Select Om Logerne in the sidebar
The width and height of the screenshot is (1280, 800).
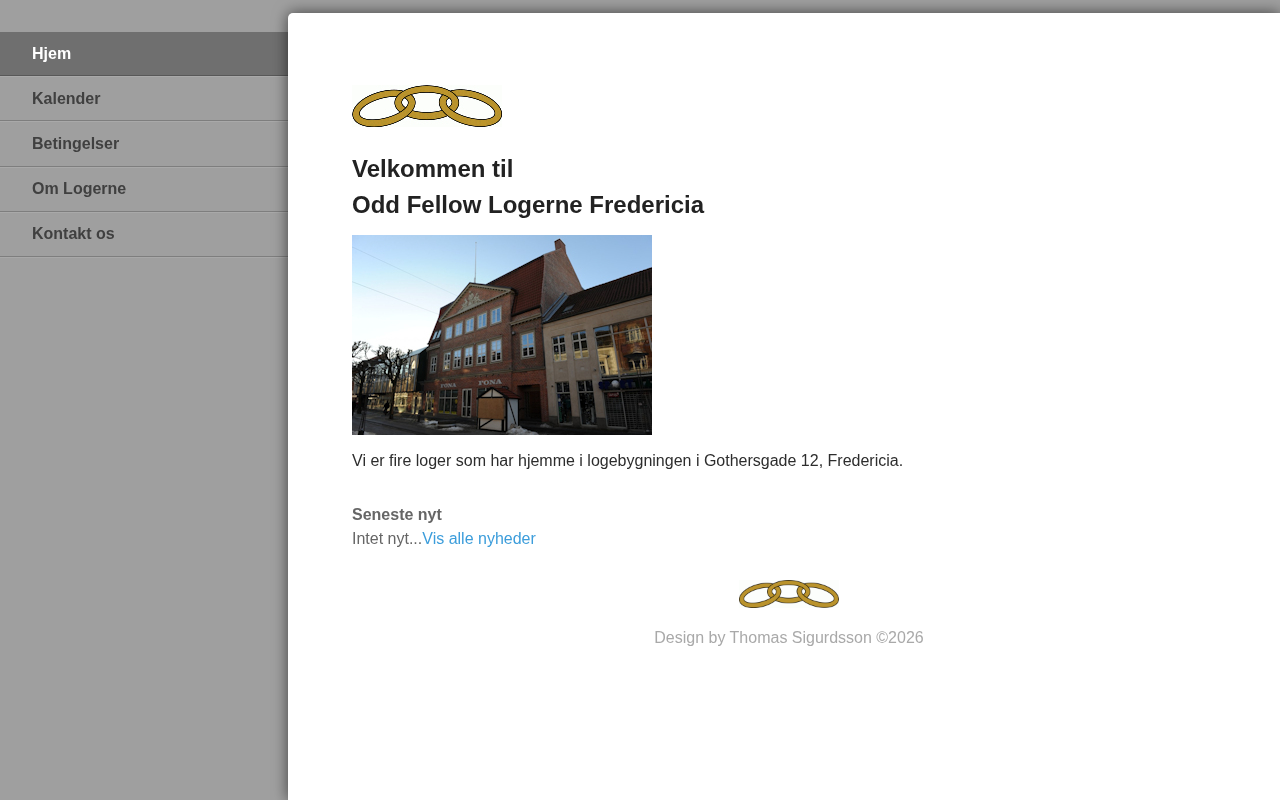(x=144, y=189)
